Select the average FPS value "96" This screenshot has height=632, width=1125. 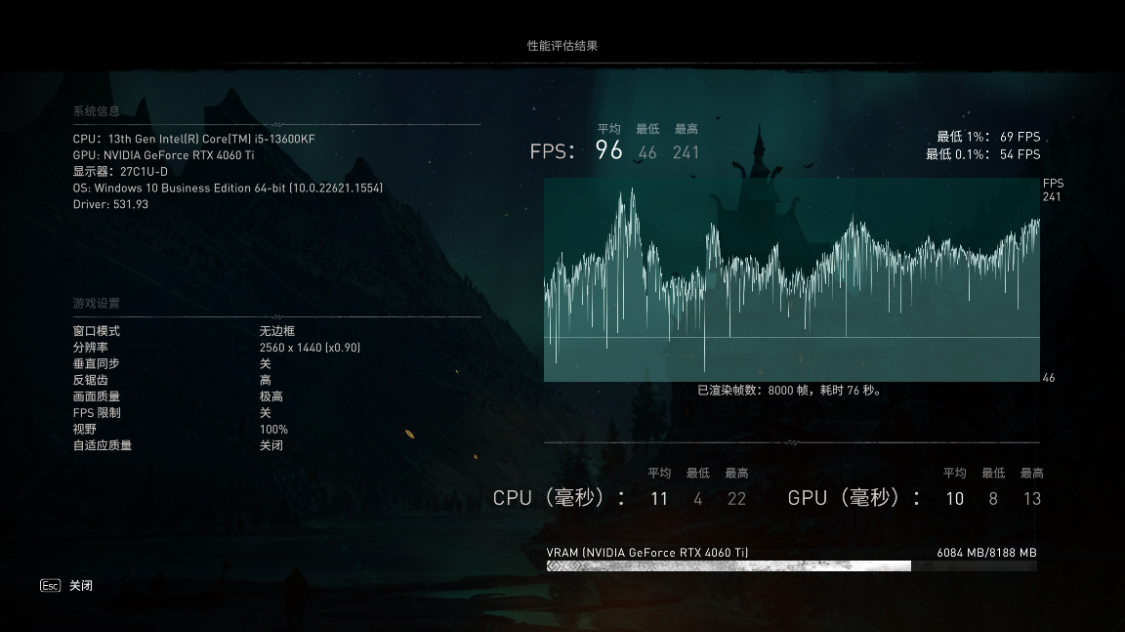tap(608, 150)
